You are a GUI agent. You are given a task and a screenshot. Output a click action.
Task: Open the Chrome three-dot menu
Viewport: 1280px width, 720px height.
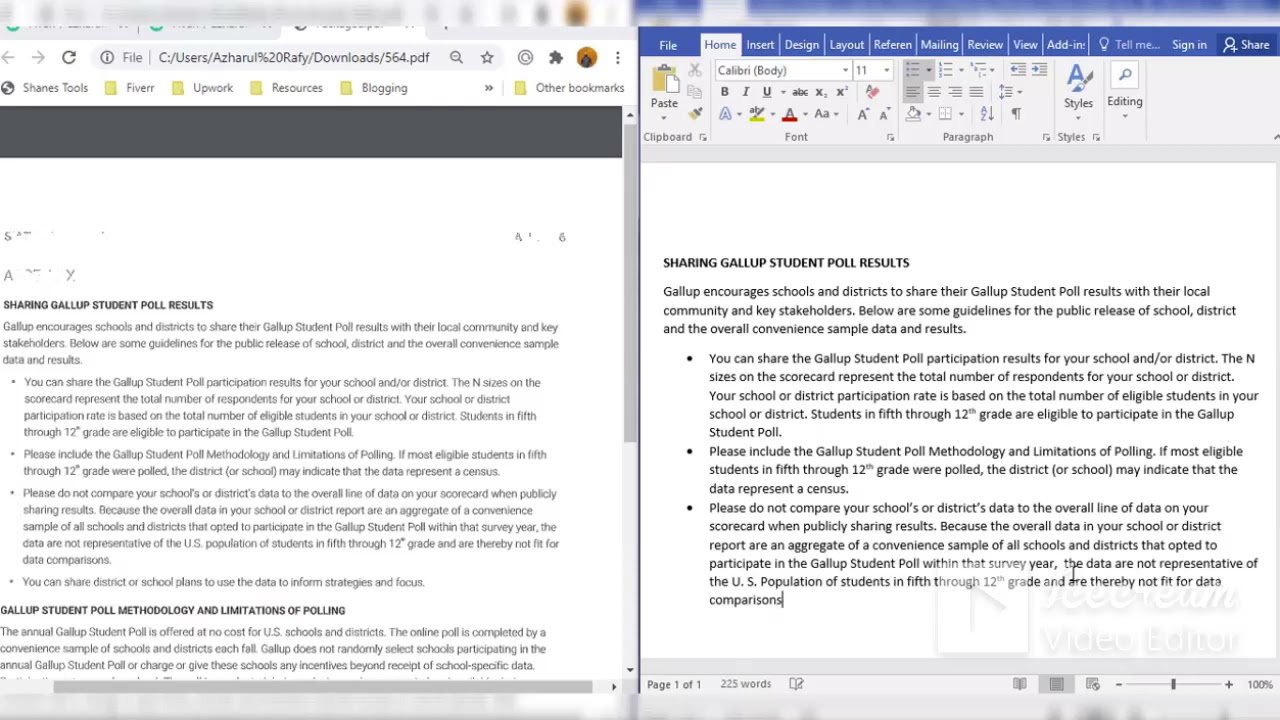(618, 58)
